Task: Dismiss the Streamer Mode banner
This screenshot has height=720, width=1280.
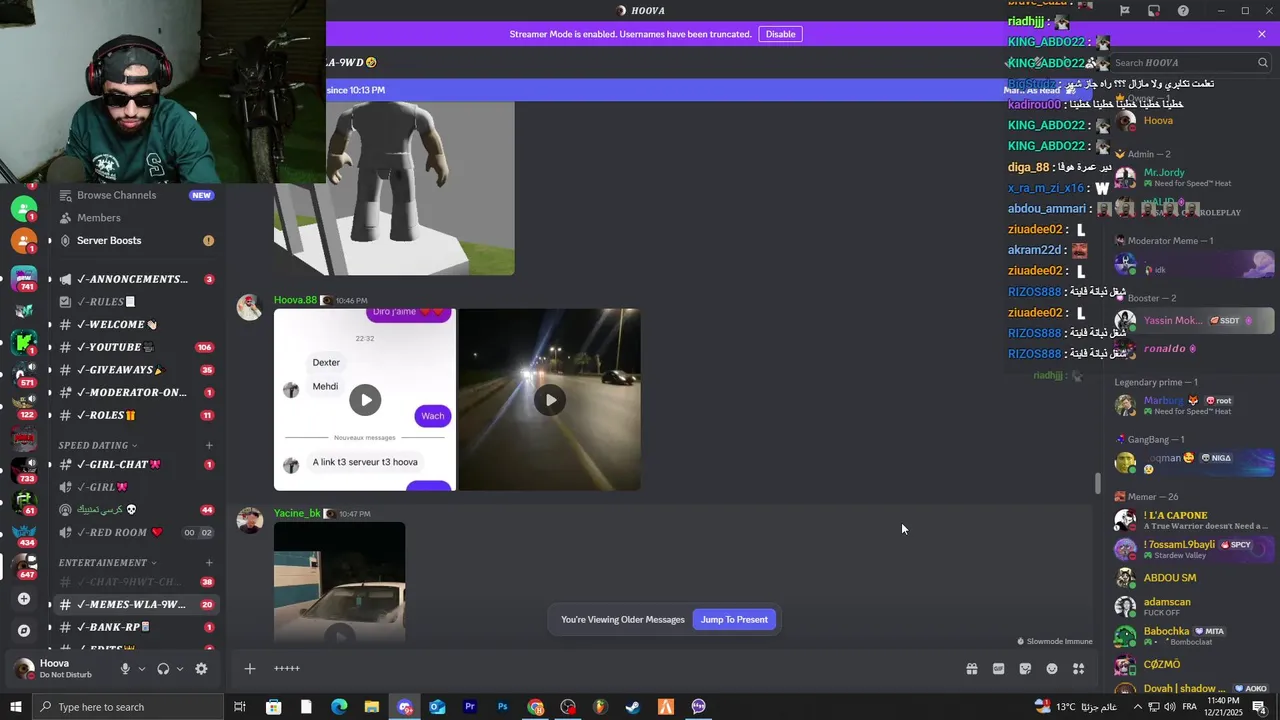Action: pos(1262,34)
